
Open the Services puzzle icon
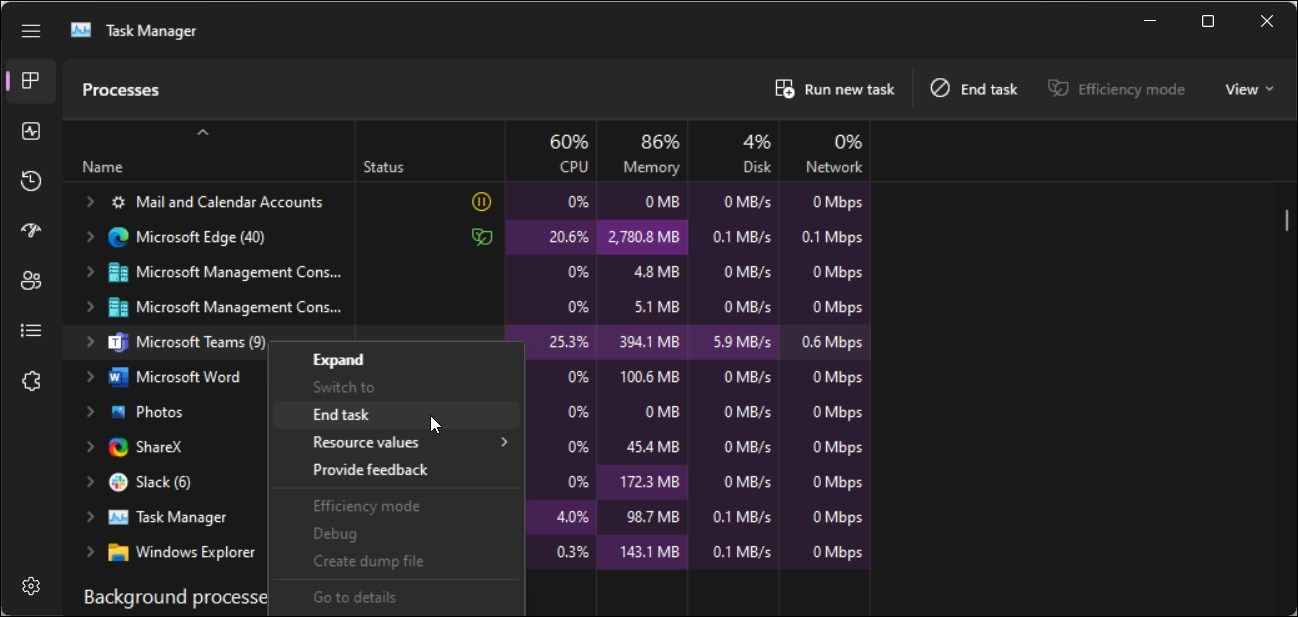click(x=31, y=381)
